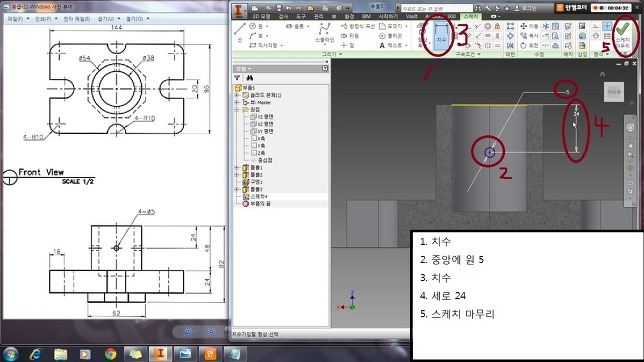Open File (파일) menu in Photo Viewer
Image resolution: width=644 pixels, height=362 pixels.
coord(18,19)
